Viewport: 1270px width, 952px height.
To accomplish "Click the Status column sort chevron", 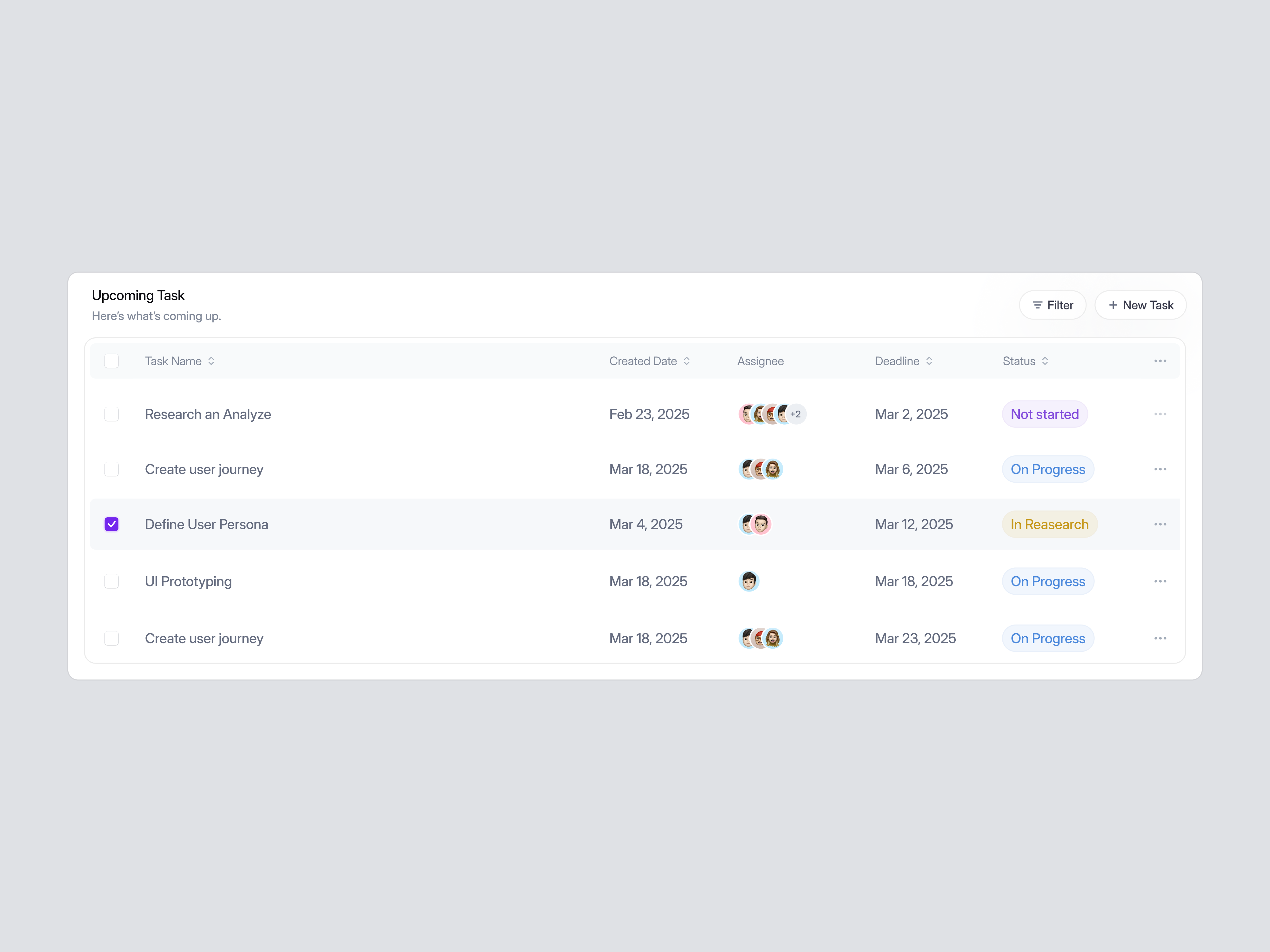I will click(1046, 361).
